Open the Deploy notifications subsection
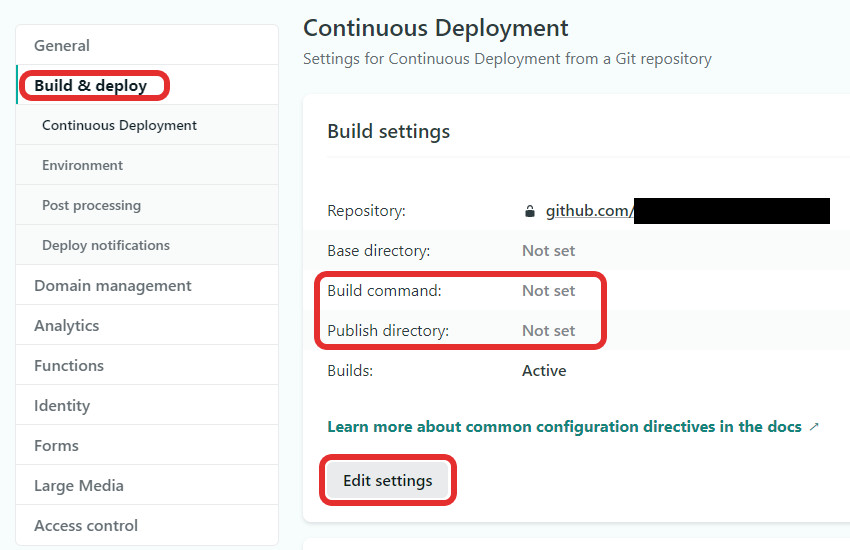Screen dimensions: 850x550 coord(106,246)
